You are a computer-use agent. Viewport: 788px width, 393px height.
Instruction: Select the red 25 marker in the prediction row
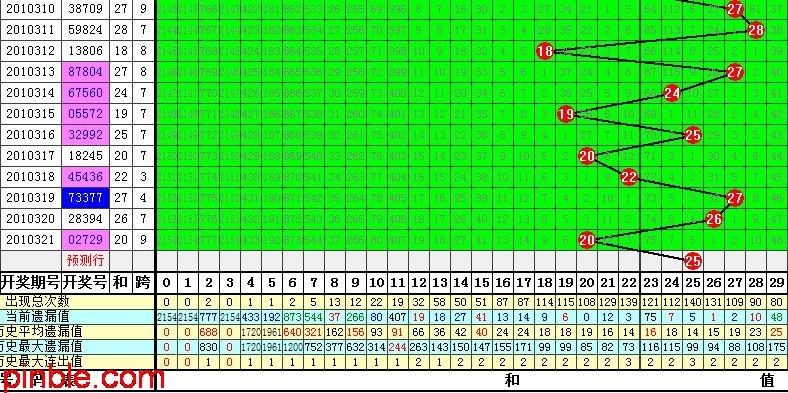coord(693,260)
